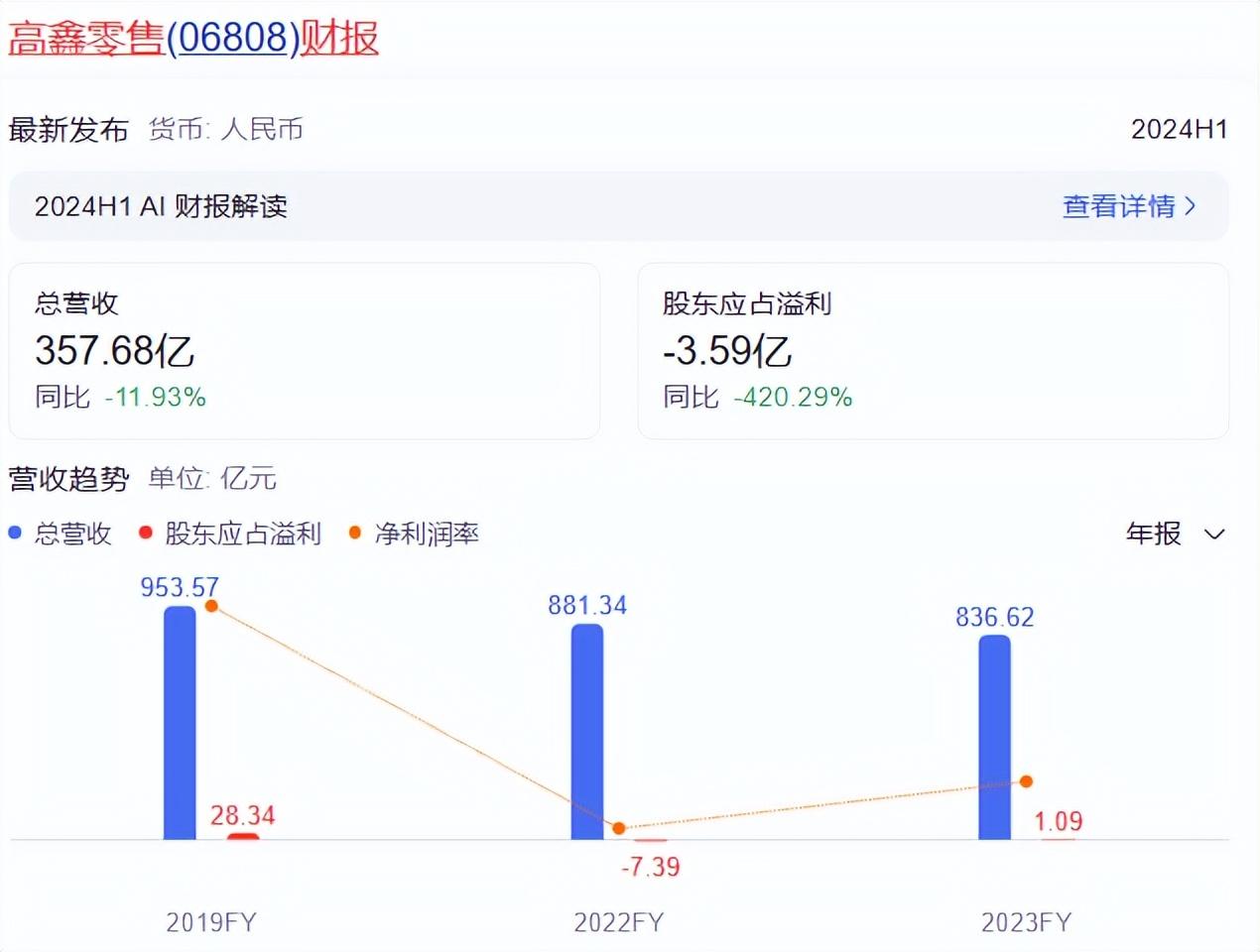The height and width of the screenshot is (952, 1260).
Task: Click the 2023FY blue revenue bar
Action: coord(994,738)
